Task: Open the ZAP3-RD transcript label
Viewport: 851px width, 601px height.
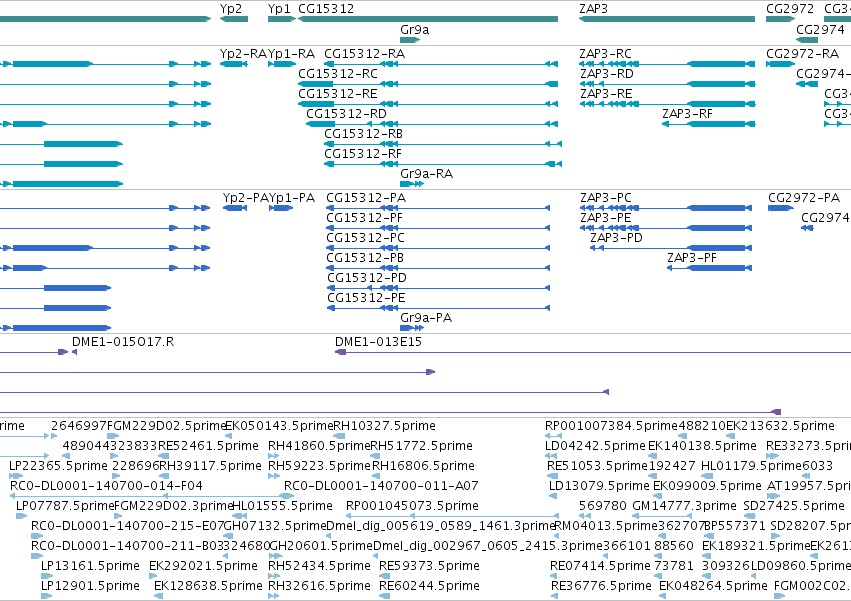Action: [x=607, y=74]
